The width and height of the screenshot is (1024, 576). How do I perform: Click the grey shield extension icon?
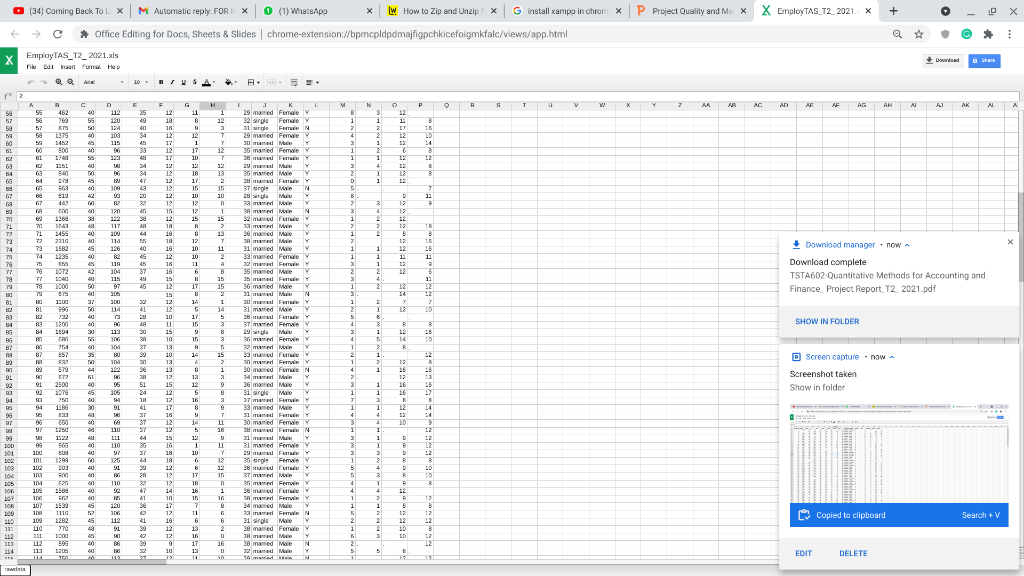pyautogui.click(x=945, y=34)
